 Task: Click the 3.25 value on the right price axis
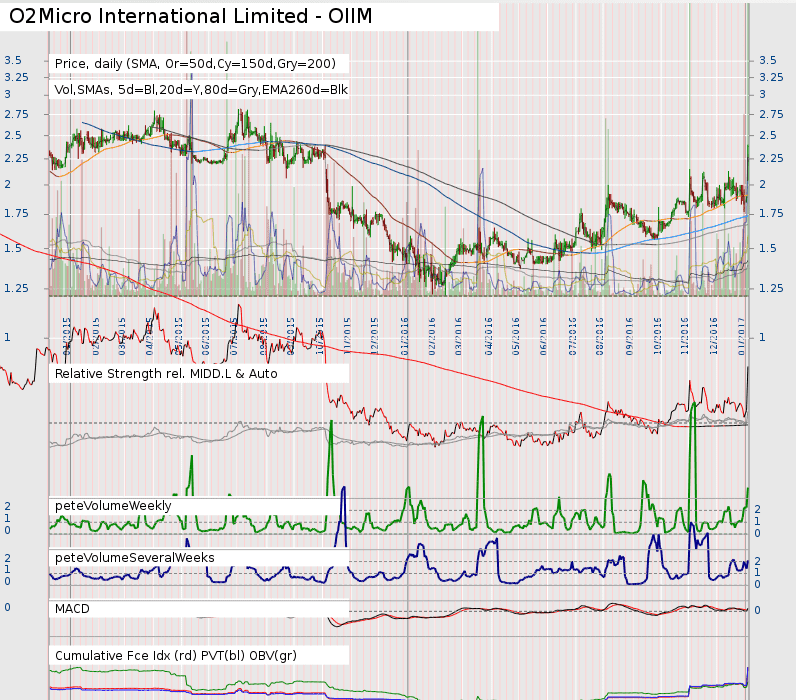(772, 77)
